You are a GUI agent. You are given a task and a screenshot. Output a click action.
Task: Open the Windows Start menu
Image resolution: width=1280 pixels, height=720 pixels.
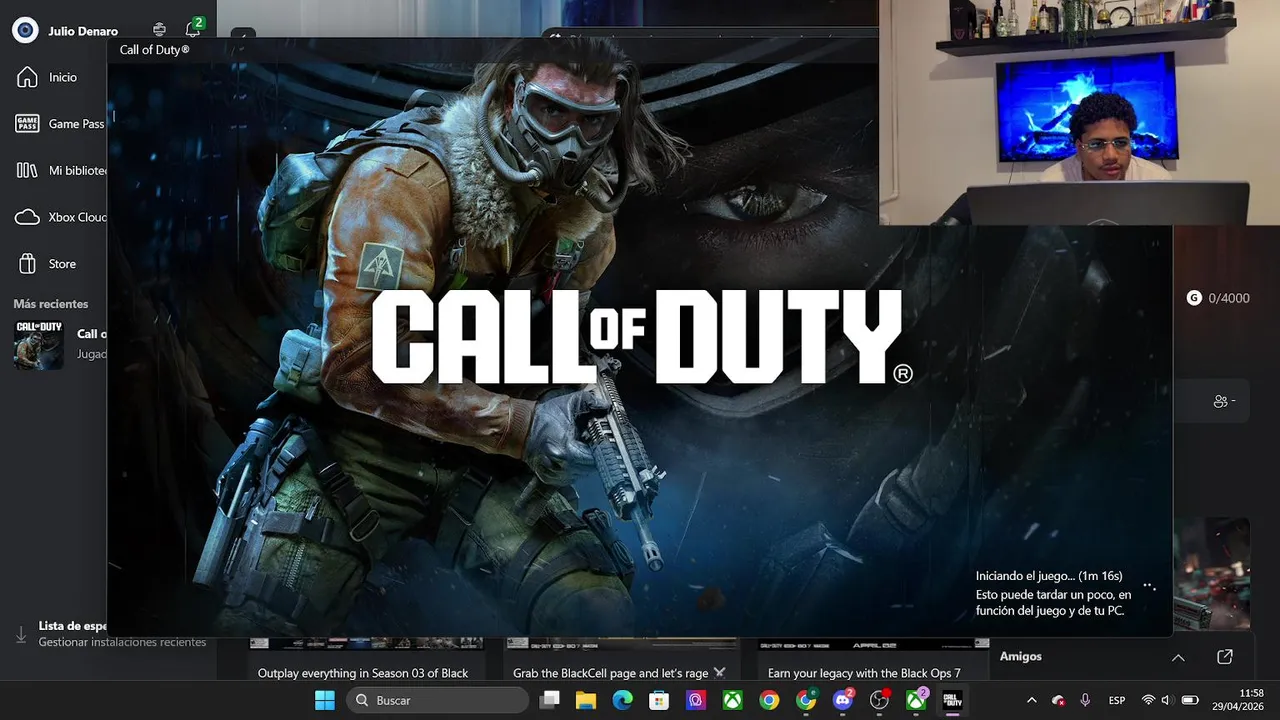pos(325,700)
